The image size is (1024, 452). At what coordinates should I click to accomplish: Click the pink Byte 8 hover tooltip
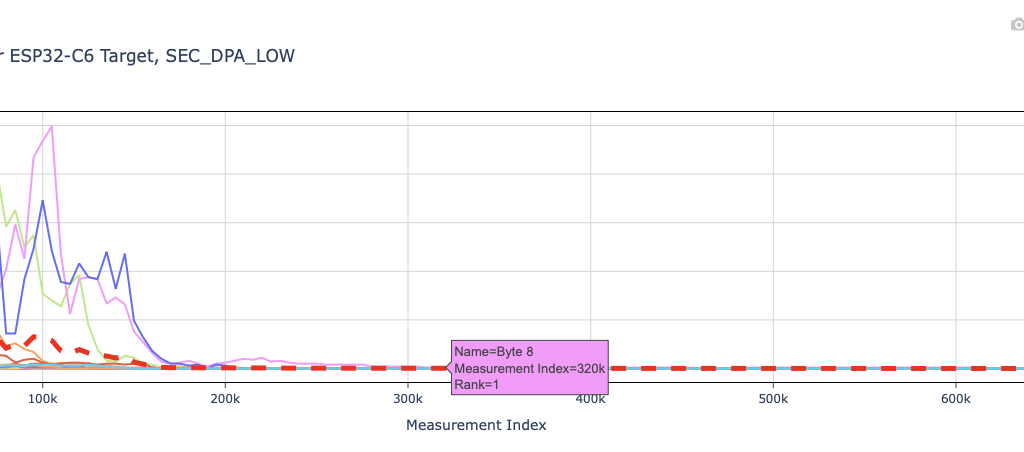tap(529, 367)
